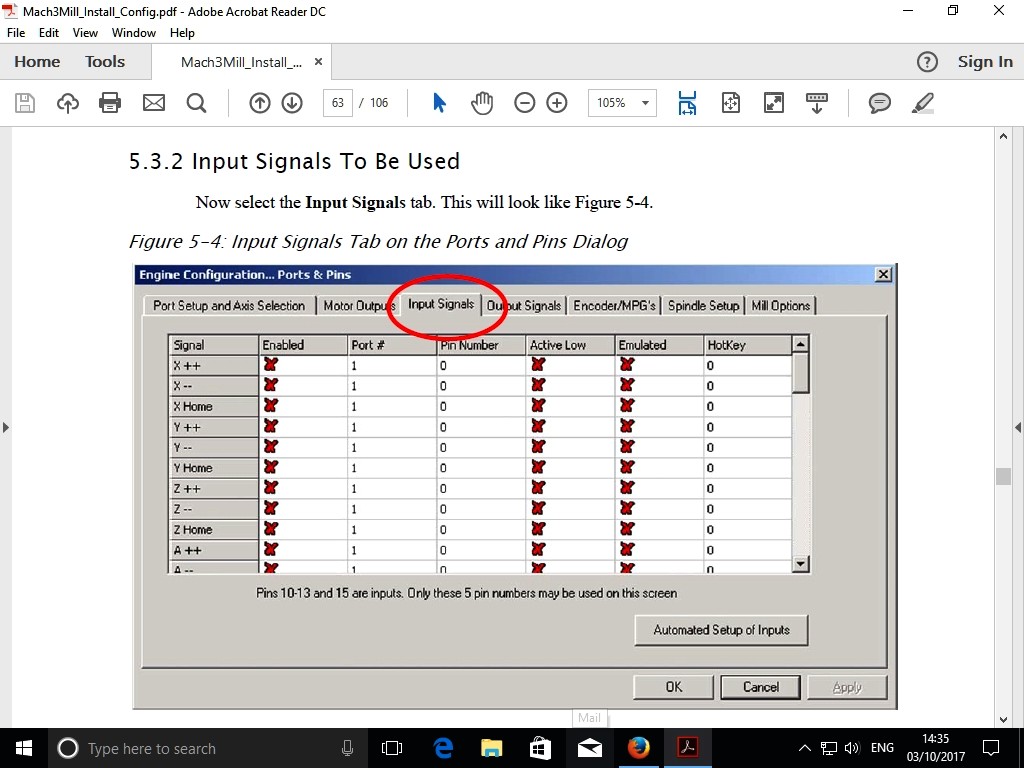
Task: Open Firefox from the taskbar
Action: pos(638,748)
